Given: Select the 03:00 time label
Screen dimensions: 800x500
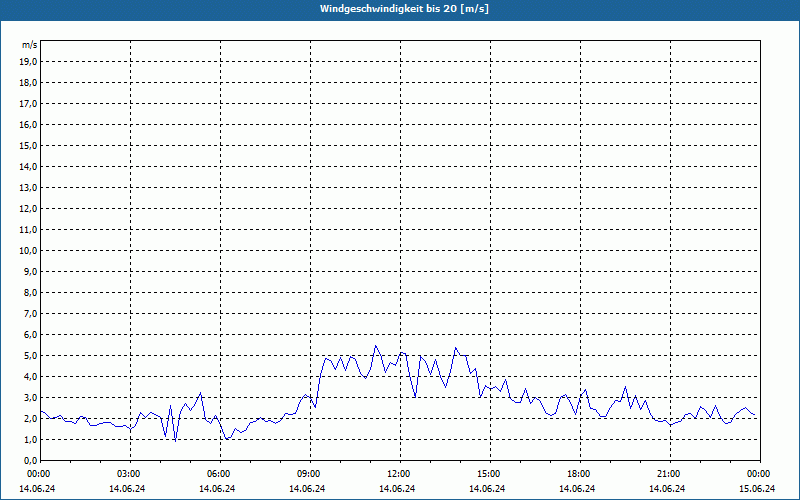Looking at the screenshot, I should (x=131, y=474).
